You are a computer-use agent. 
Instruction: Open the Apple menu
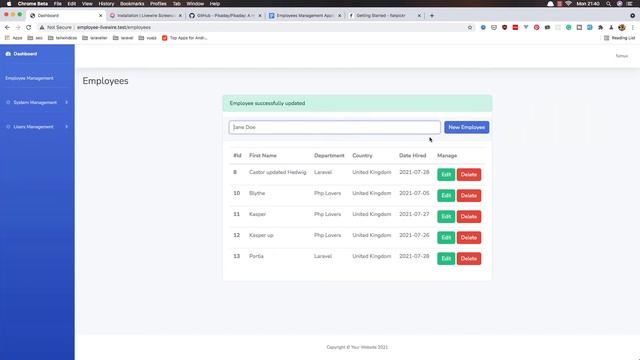9,4
